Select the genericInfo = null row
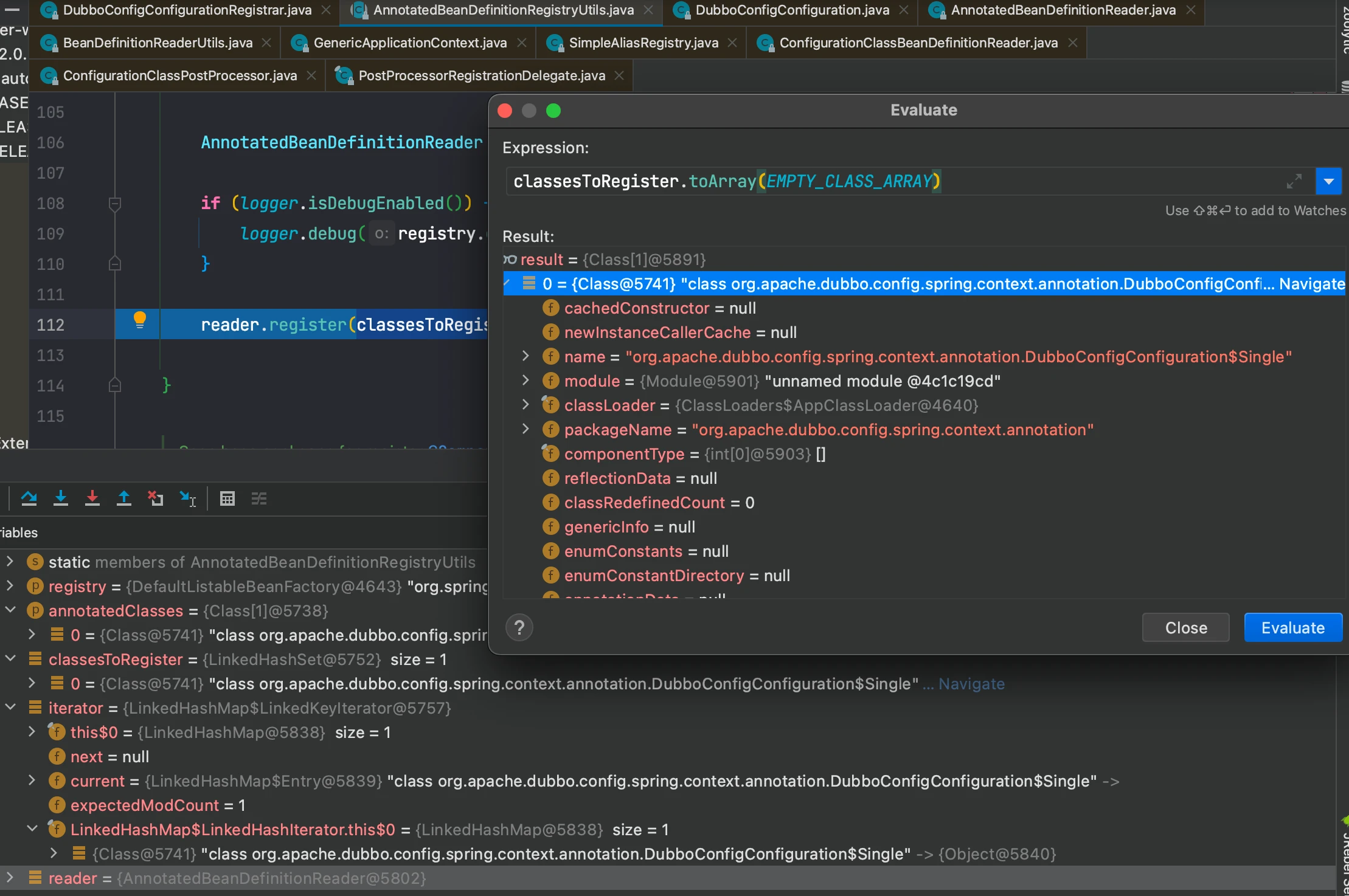Viewport: 1349px width, 896px height. (924, 527)
